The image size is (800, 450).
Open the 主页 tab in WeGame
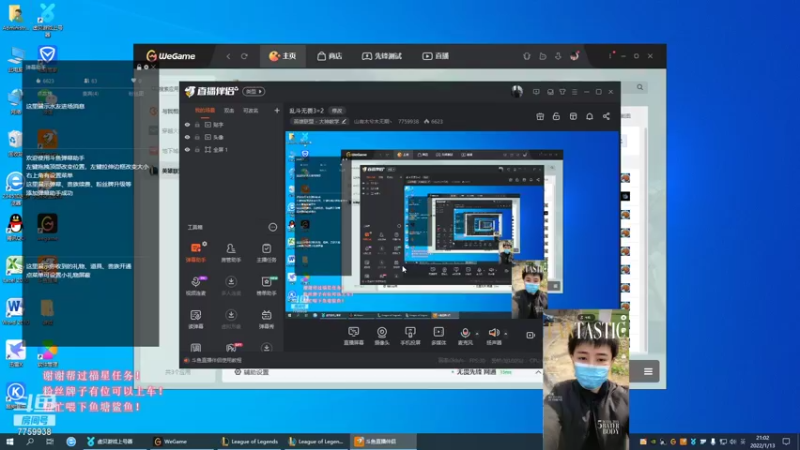[283, 56]
